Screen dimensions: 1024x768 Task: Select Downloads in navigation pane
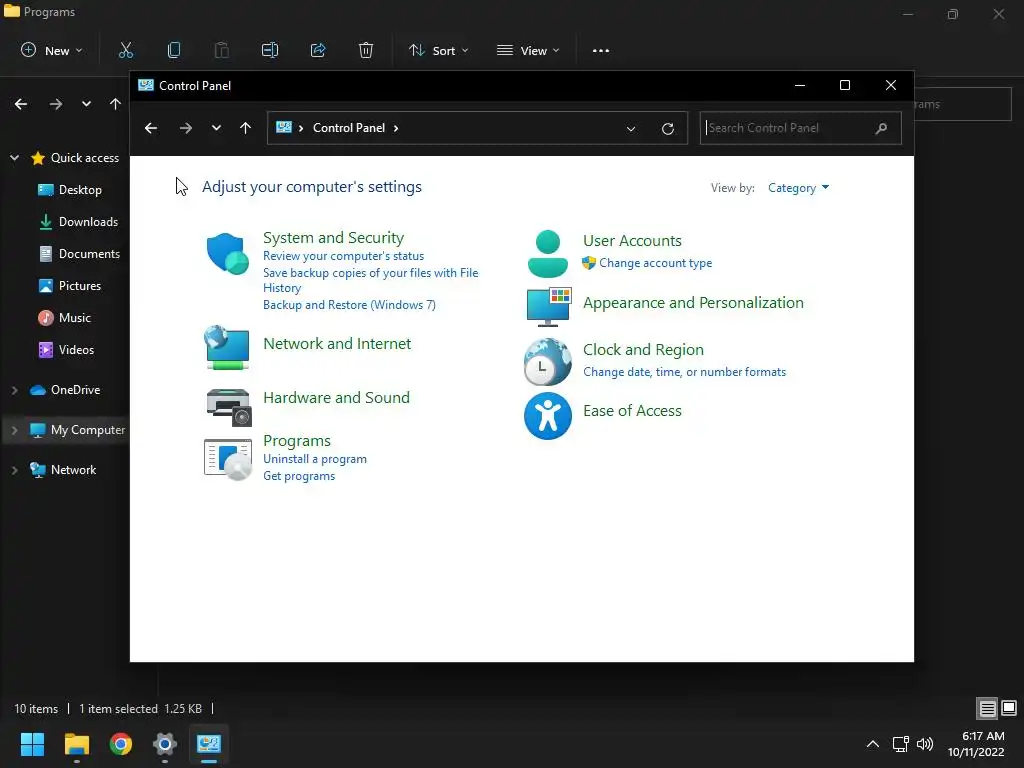coord(78,222)
